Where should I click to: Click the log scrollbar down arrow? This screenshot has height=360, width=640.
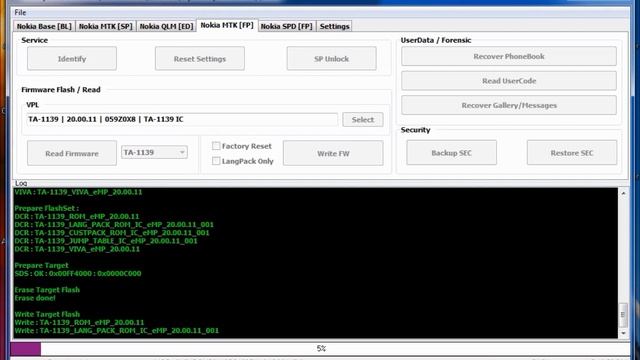tap(623, 333)
